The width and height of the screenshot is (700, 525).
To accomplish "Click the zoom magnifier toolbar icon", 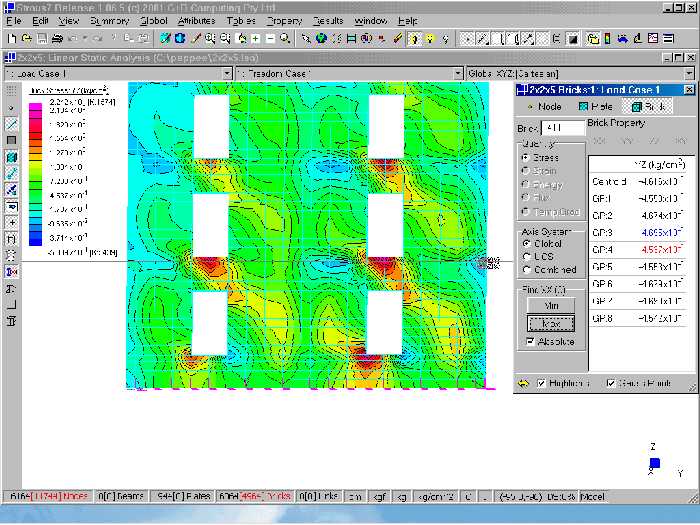I will pyautogui.click(x=285, y=38).
